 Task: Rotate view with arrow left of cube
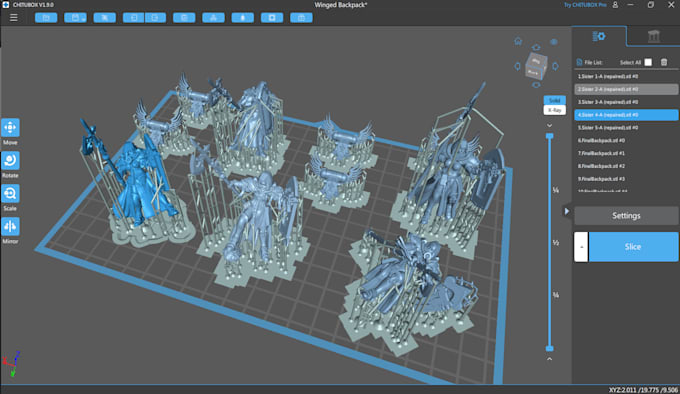[x=517, y=66]
